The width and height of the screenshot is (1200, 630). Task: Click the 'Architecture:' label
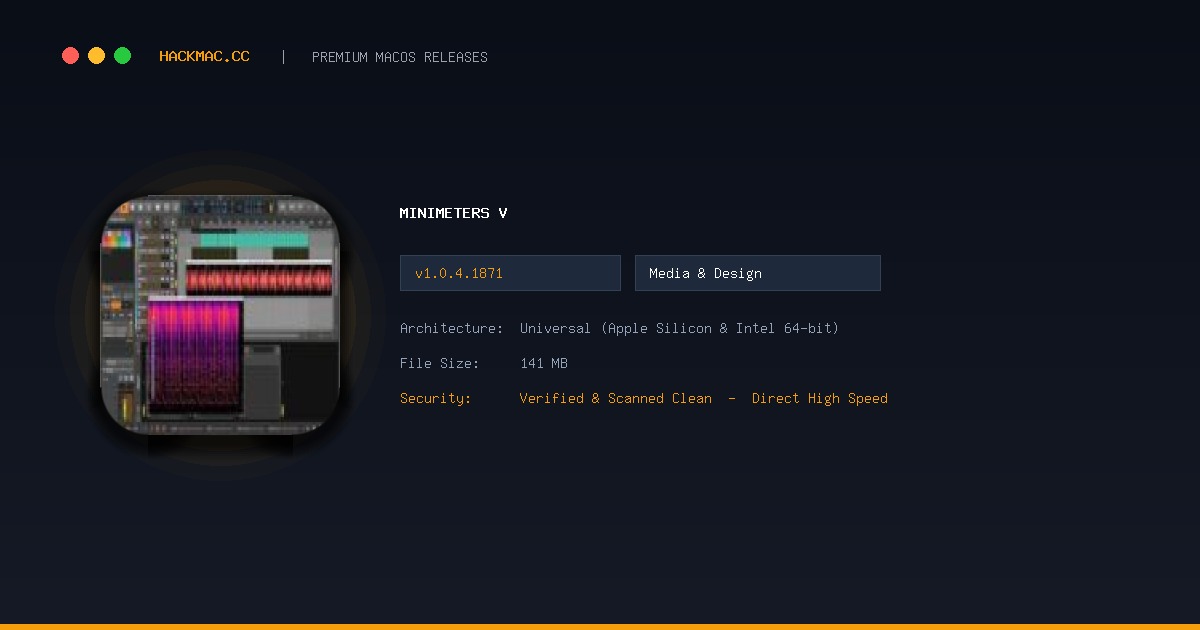click(x=452, y=328)
